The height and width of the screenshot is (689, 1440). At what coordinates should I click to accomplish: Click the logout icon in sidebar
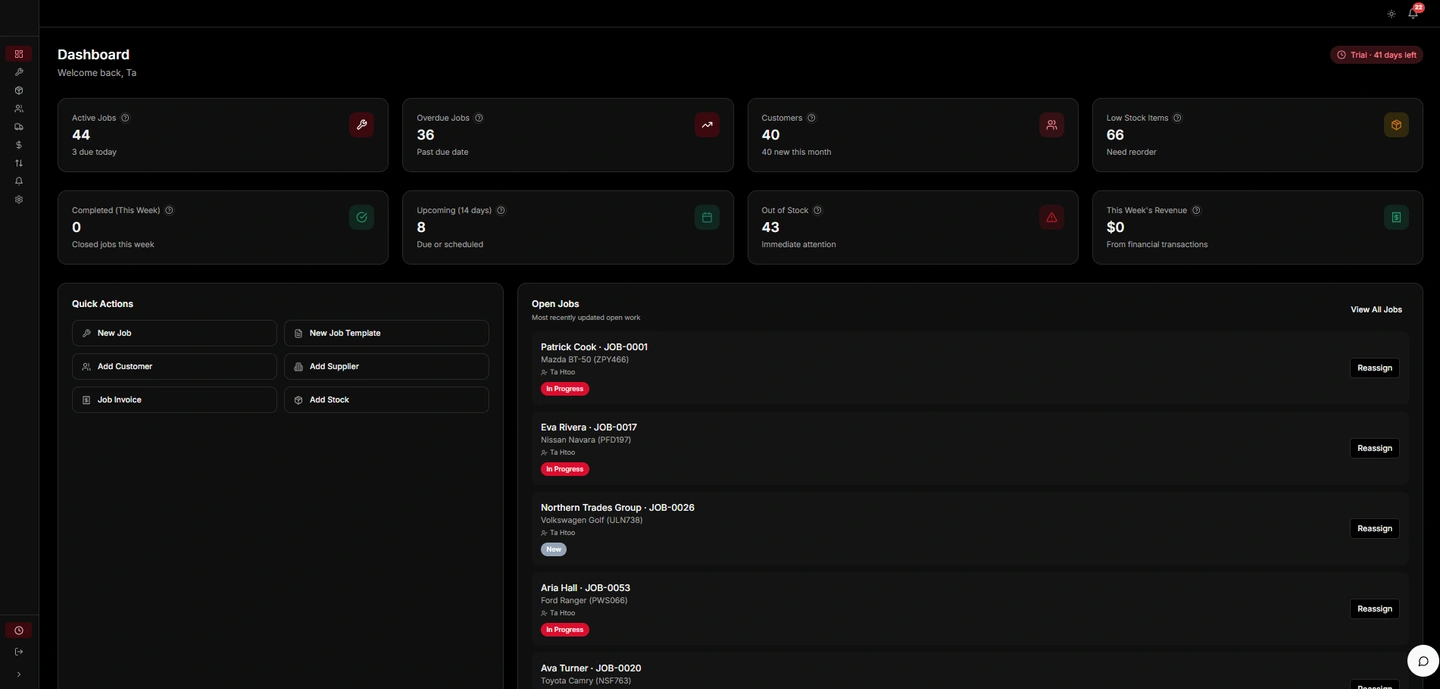click(19, 651)
